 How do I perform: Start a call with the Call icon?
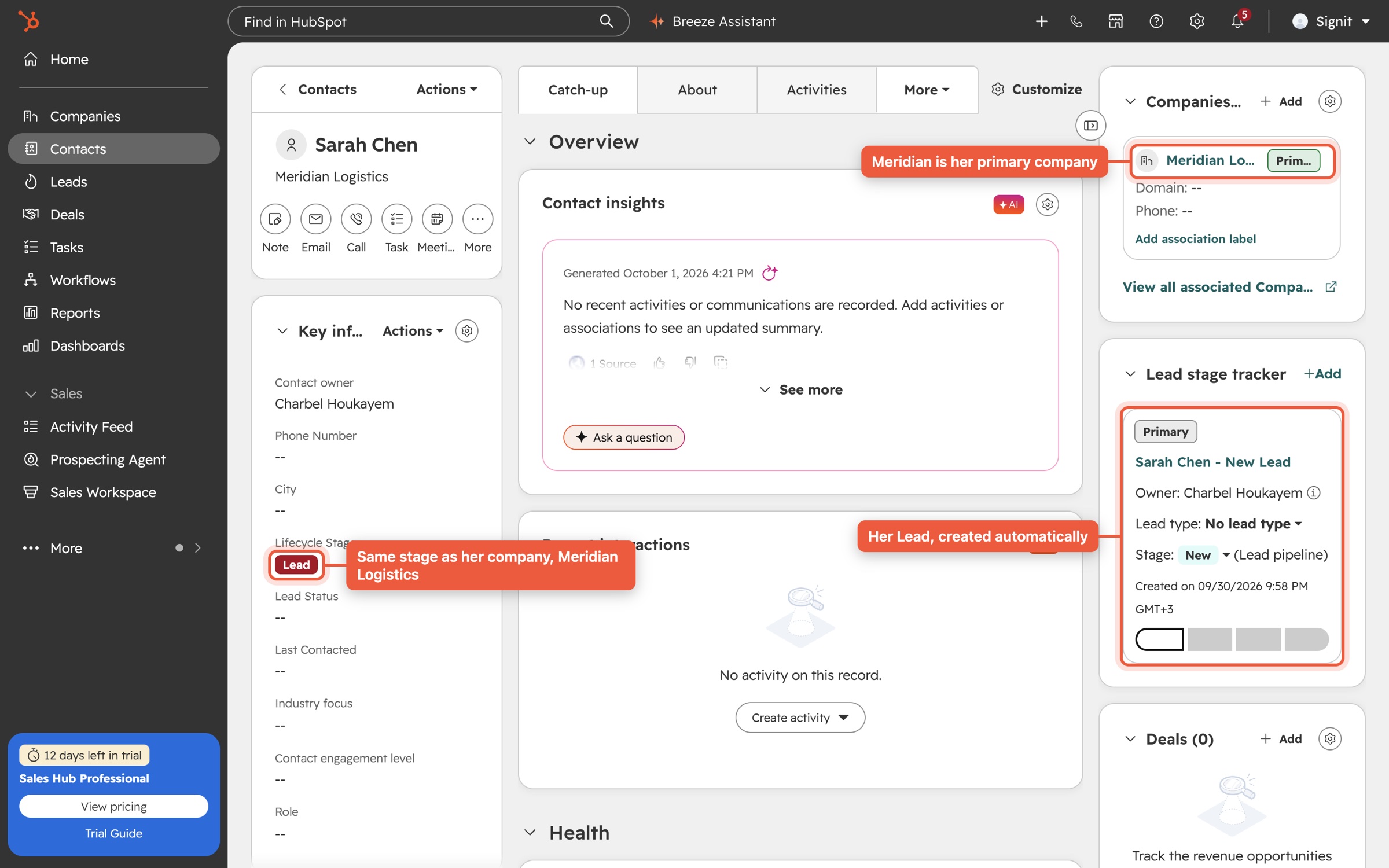tap(356, 219)
